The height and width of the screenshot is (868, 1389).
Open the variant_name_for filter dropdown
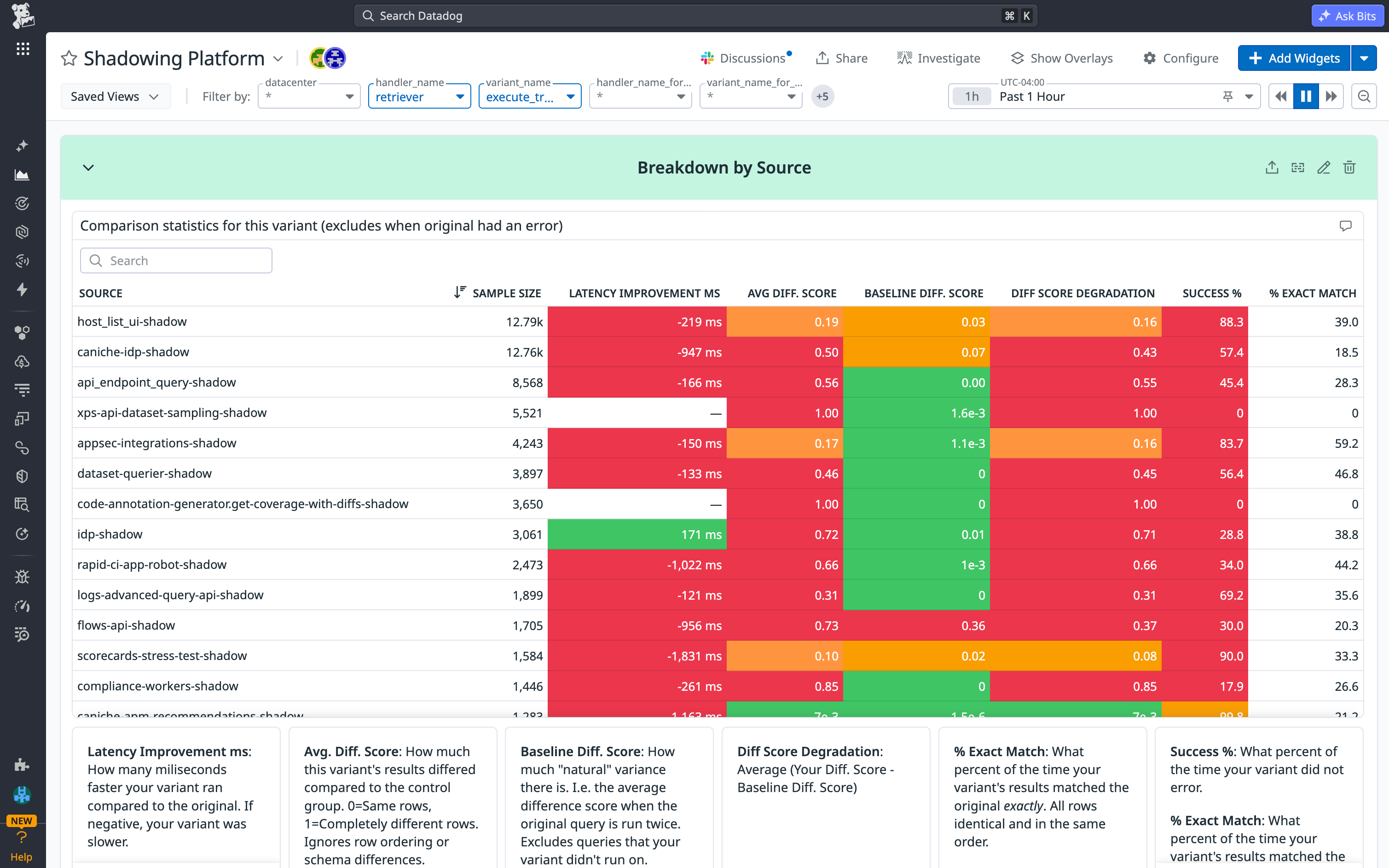(x=751, y=97)
